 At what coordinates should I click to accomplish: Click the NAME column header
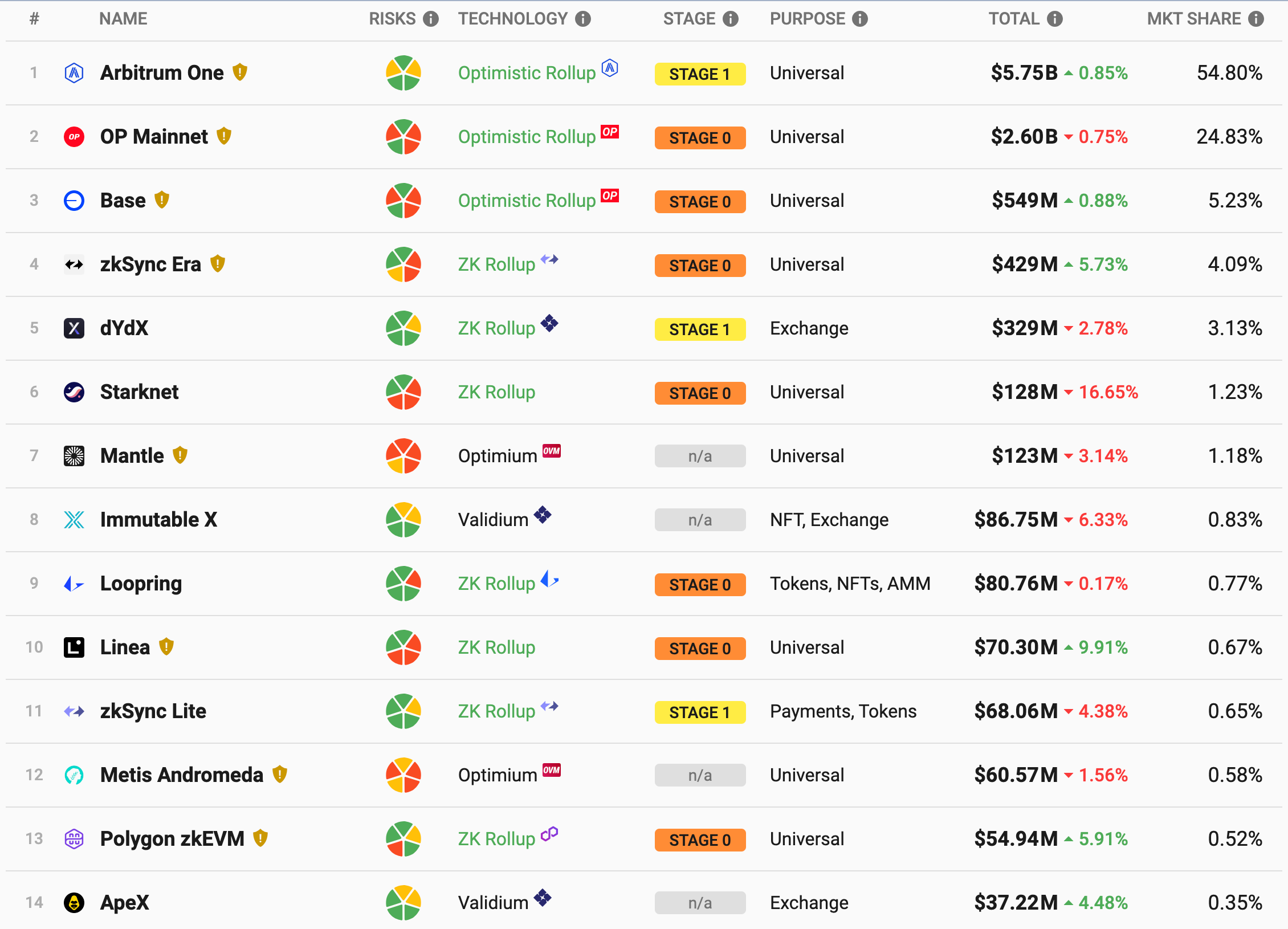point(123,19)
